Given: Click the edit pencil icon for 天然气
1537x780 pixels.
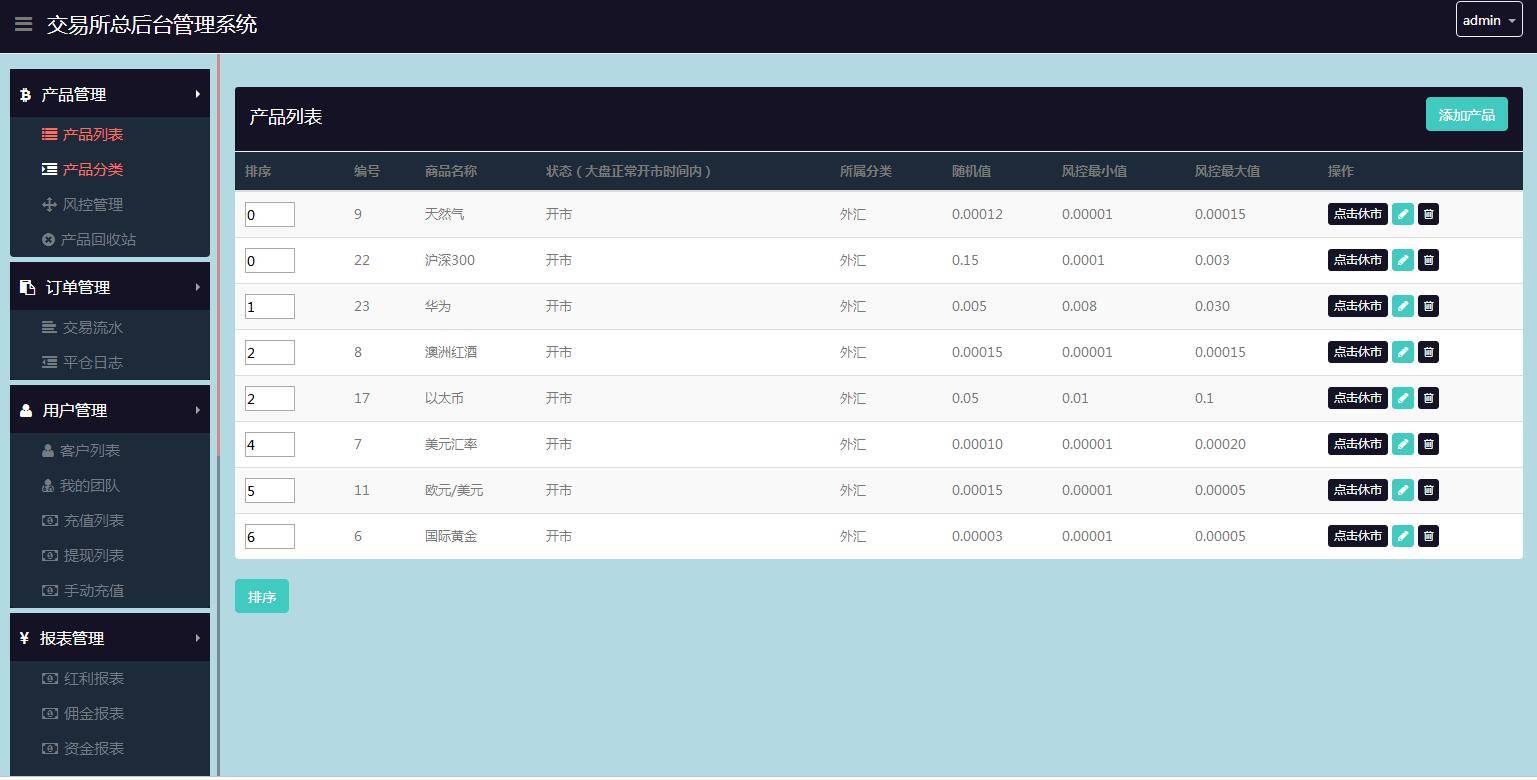Looking at the screenshot, I should (1402, 214).
